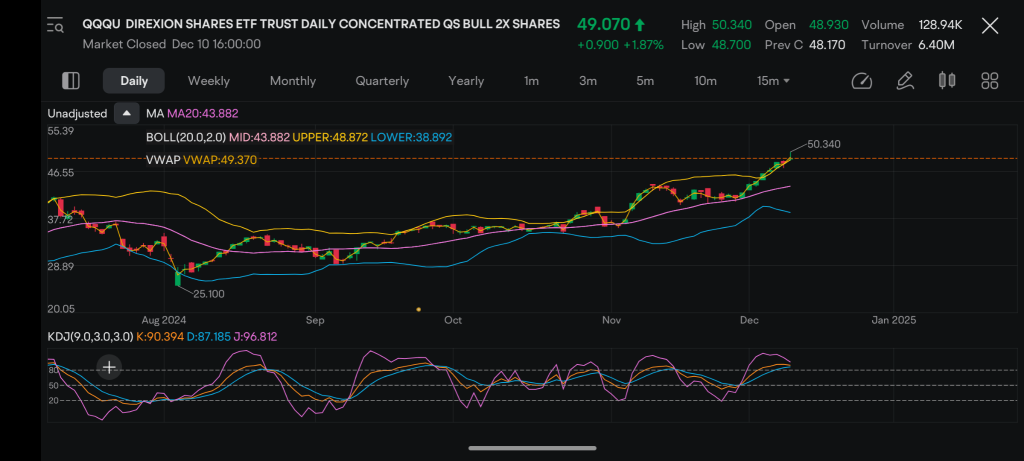Toggle the split panel layout icon
This screenshot has height=461, width=1024.
pyautogui.click(x=70, y=81)
